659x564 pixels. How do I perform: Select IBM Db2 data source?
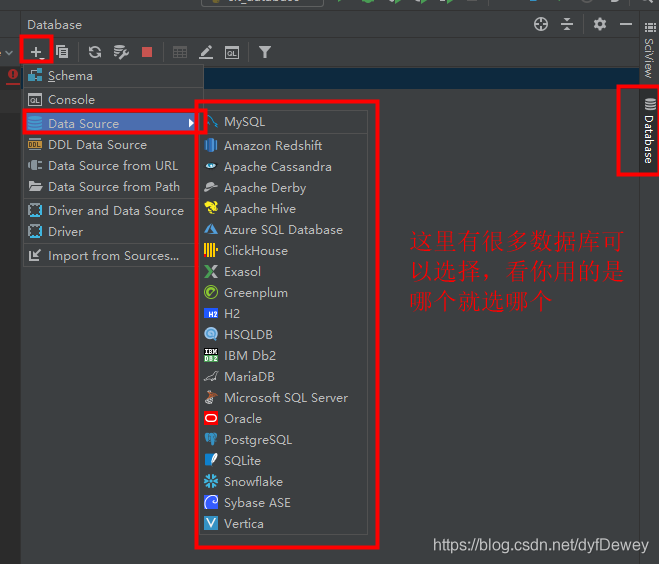point(285,356)
